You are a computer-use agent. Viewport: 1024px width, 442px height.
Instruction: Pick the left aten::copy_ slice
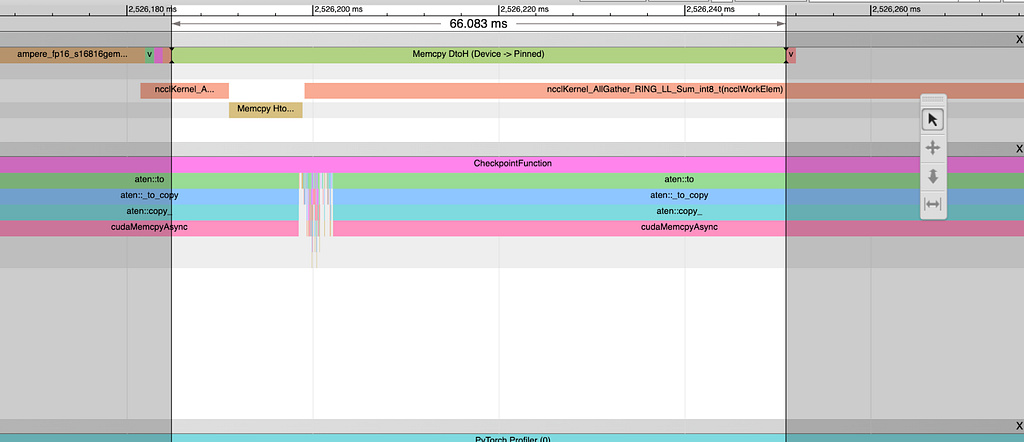[150, 212]
